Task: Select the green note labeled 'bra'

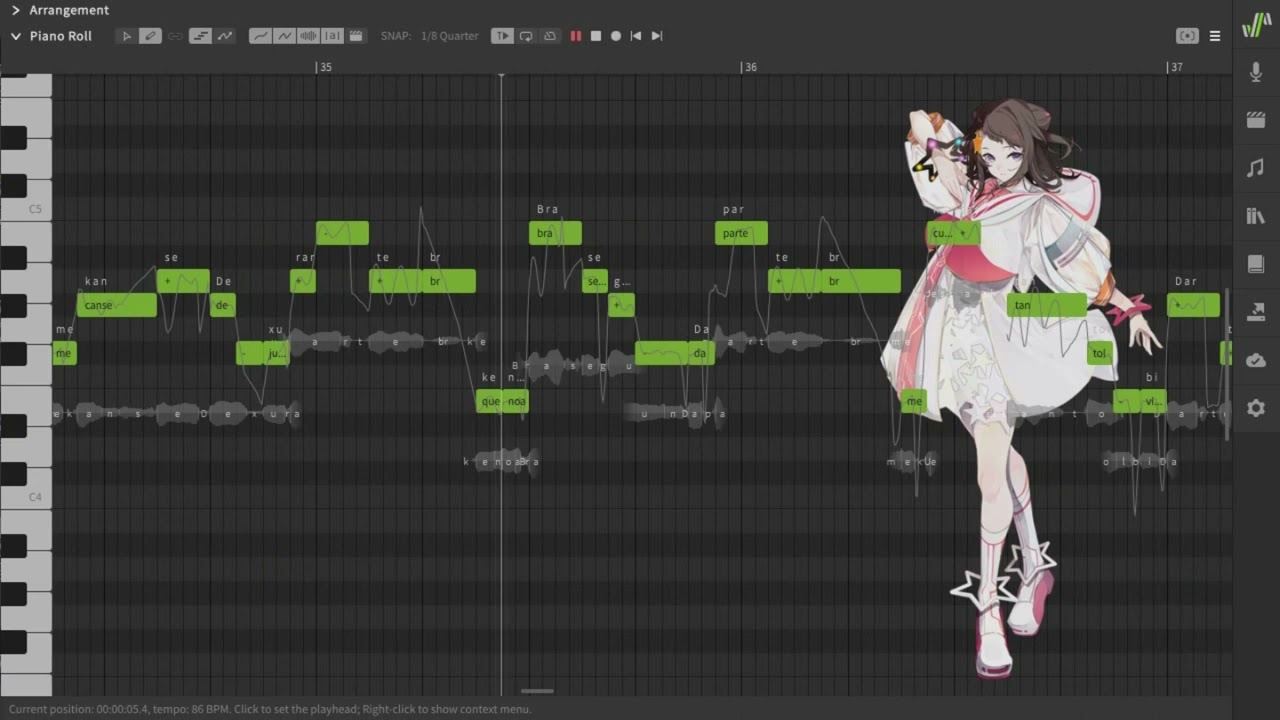Action: pos(555,233)
